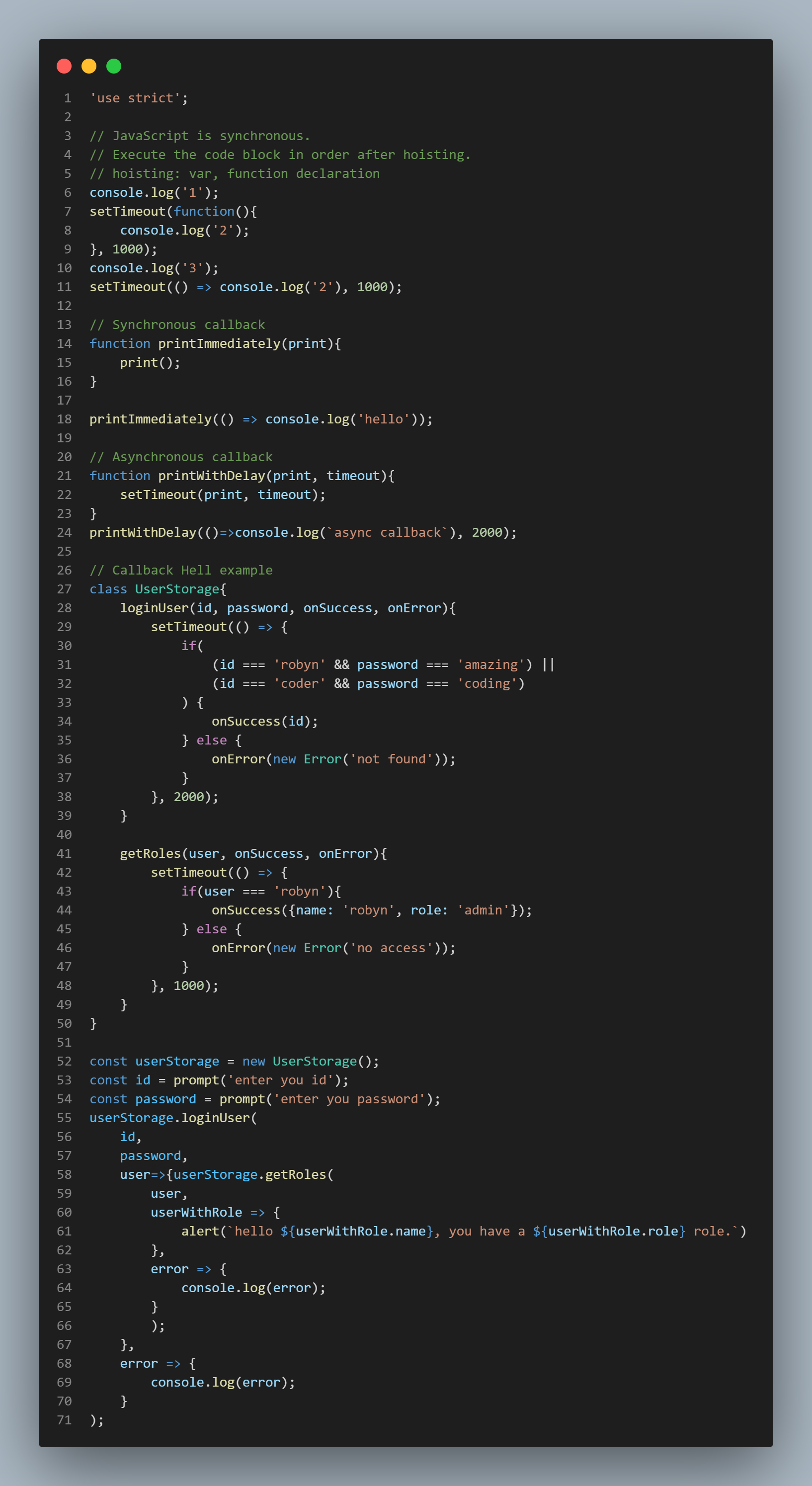Select the "Asynchronous callback" comment on line 20
812x1486 pixels.
pos(180,457)
